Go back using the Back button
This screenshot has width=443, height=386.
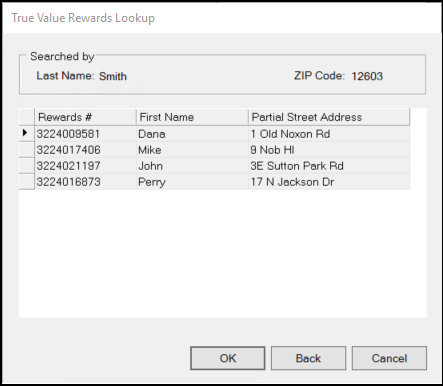coord(308,358)
